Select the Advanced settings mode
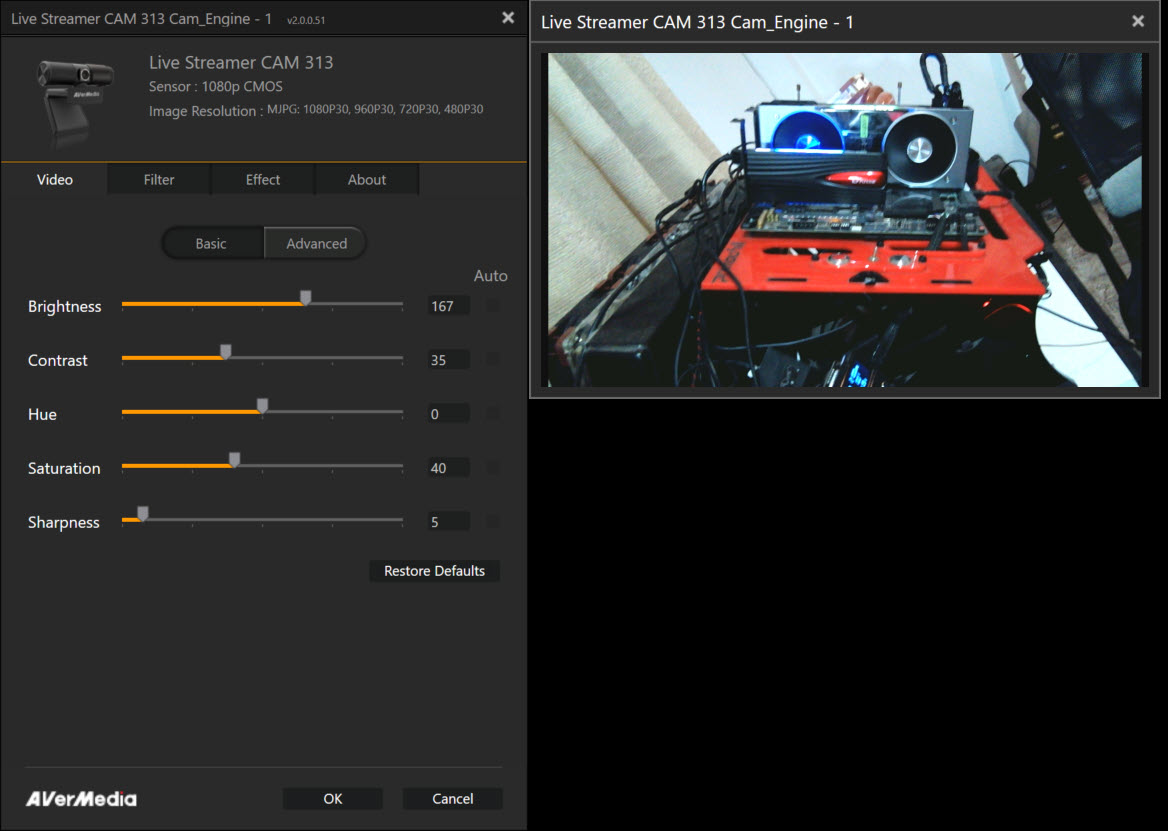 click(x=316, y=243)
